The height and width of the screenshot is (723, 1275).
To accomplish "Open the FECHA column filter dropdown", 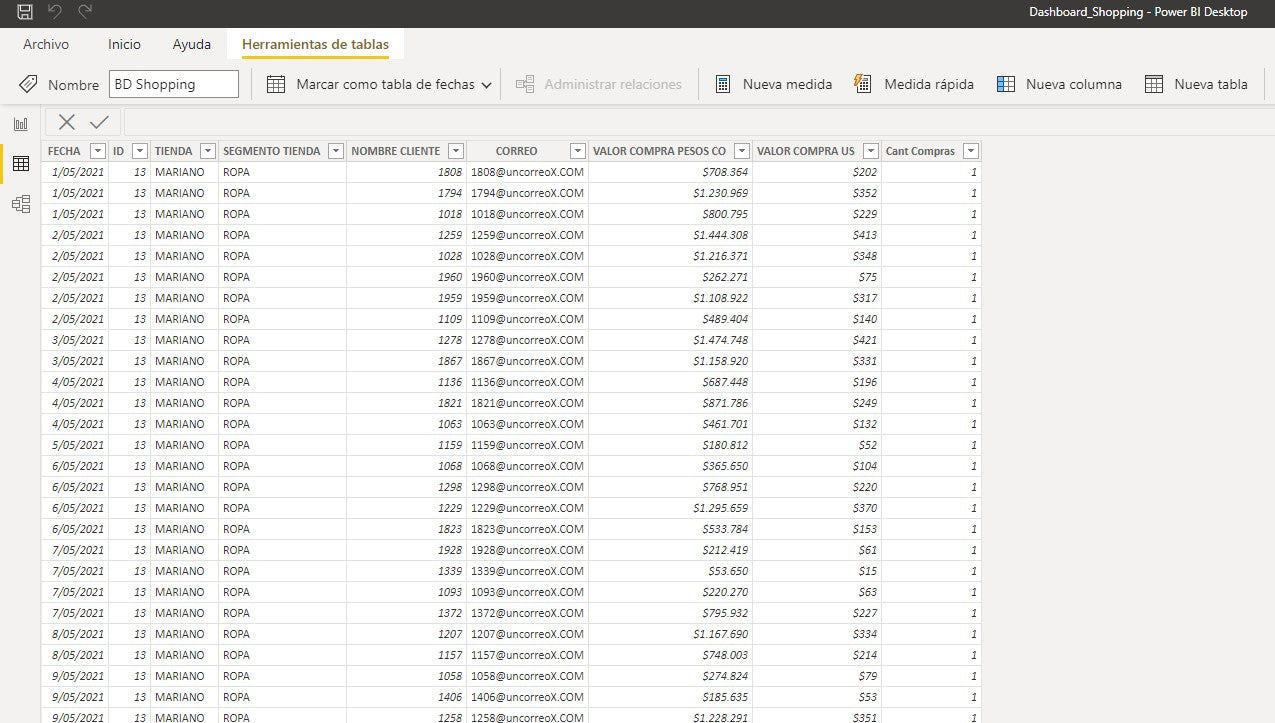I will tap(97, 151).
